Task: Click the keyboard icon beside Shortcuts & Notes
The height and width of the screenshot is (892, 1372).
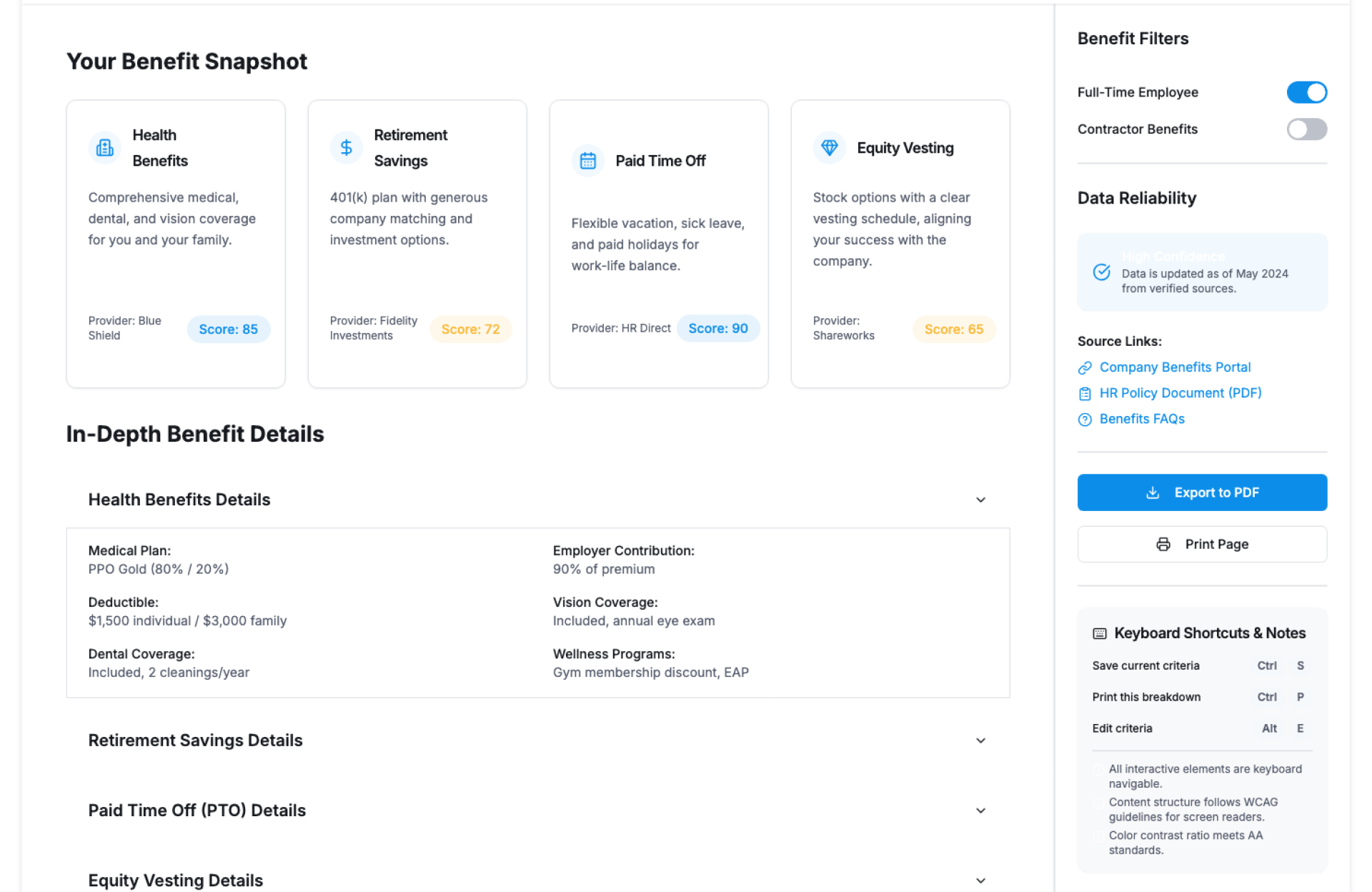Action: 1099,633
